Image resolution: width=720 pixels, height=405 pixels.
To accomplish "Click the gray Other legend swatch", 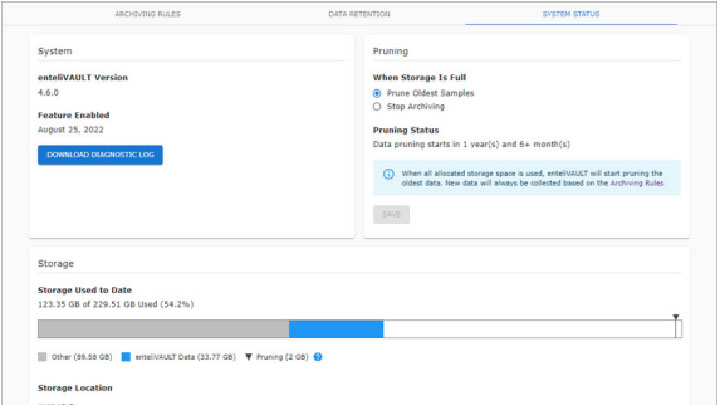I will pos(42,356).
